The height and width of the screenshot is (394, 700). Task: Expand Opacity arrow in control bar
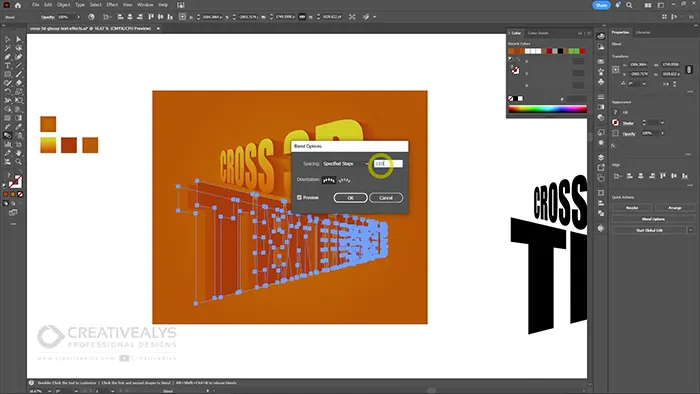coord(79,17)
